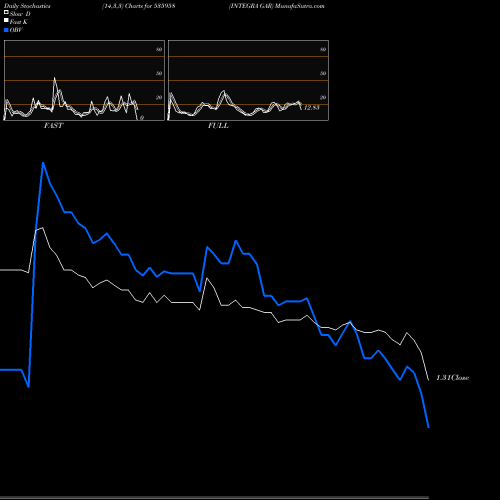Viewport: 500px width, 500px height.
Task: Click the 50 level label in FULL chart
Action: (x=323, y=73)
